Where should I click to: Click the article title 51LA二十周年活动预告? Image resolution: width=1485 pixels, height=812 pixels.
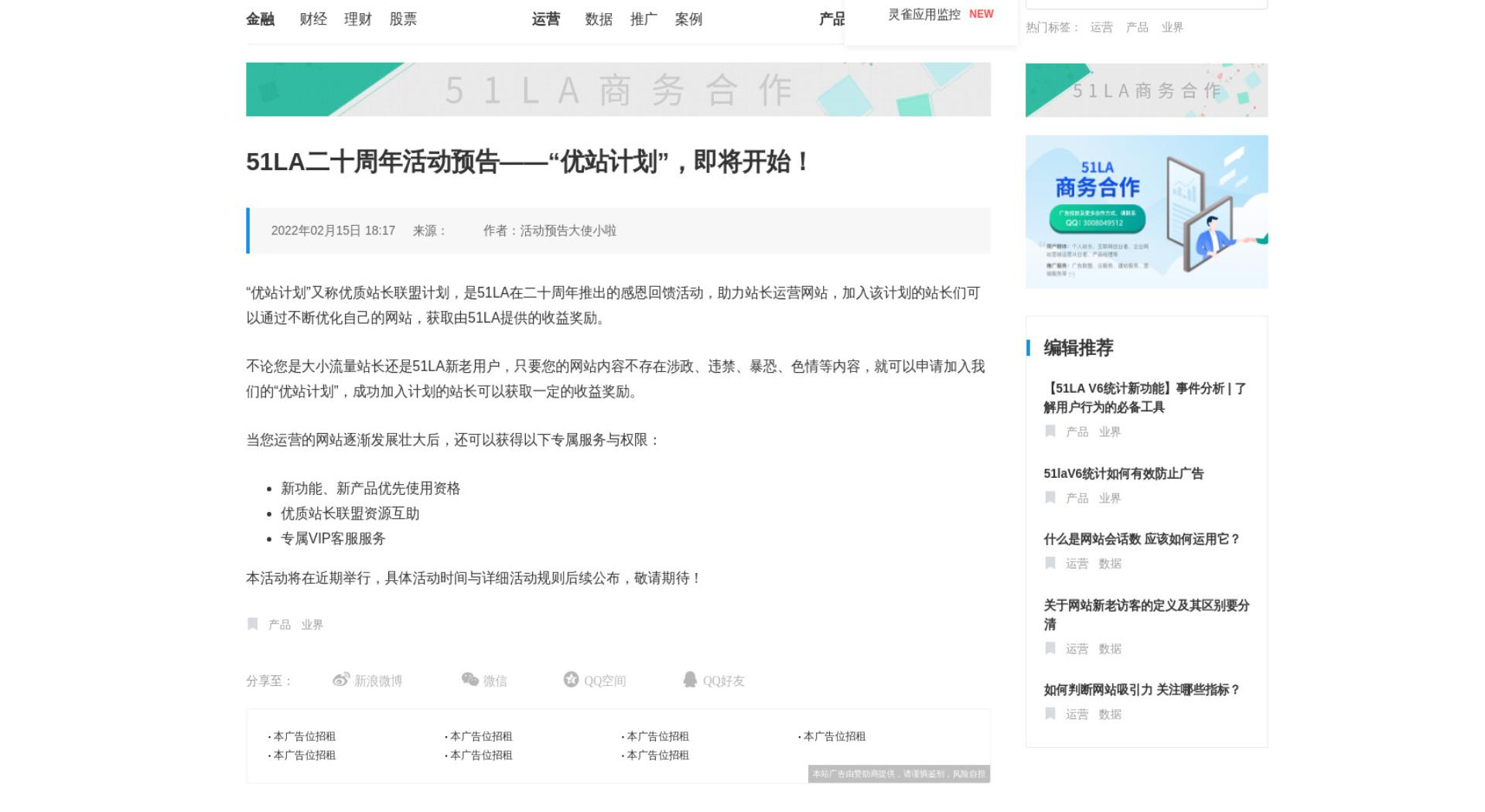pyautogui.click(x=527, y=162)
